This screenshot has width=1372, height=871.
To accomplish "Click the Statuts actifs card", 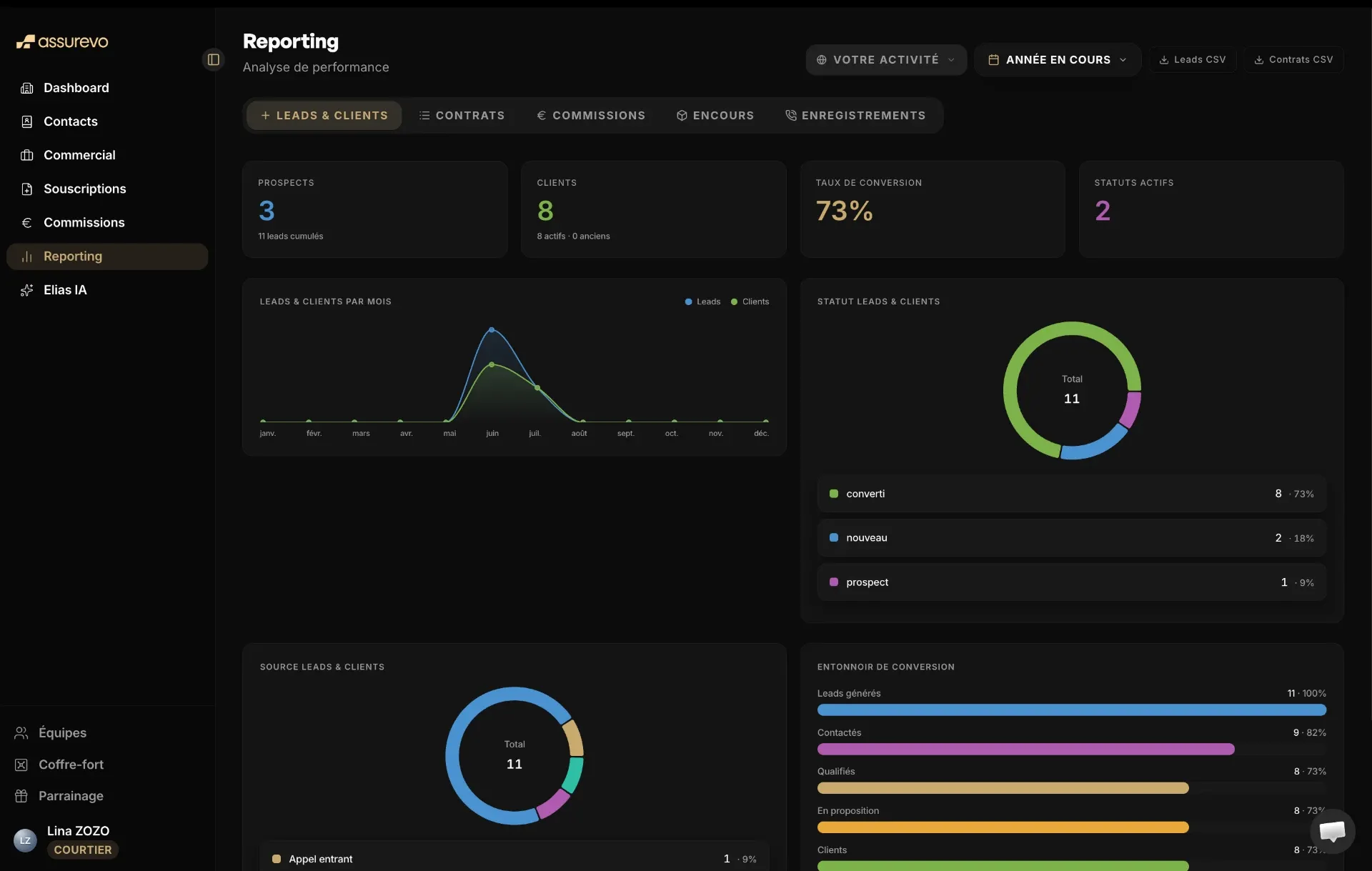I will [x=1211, y=209].
